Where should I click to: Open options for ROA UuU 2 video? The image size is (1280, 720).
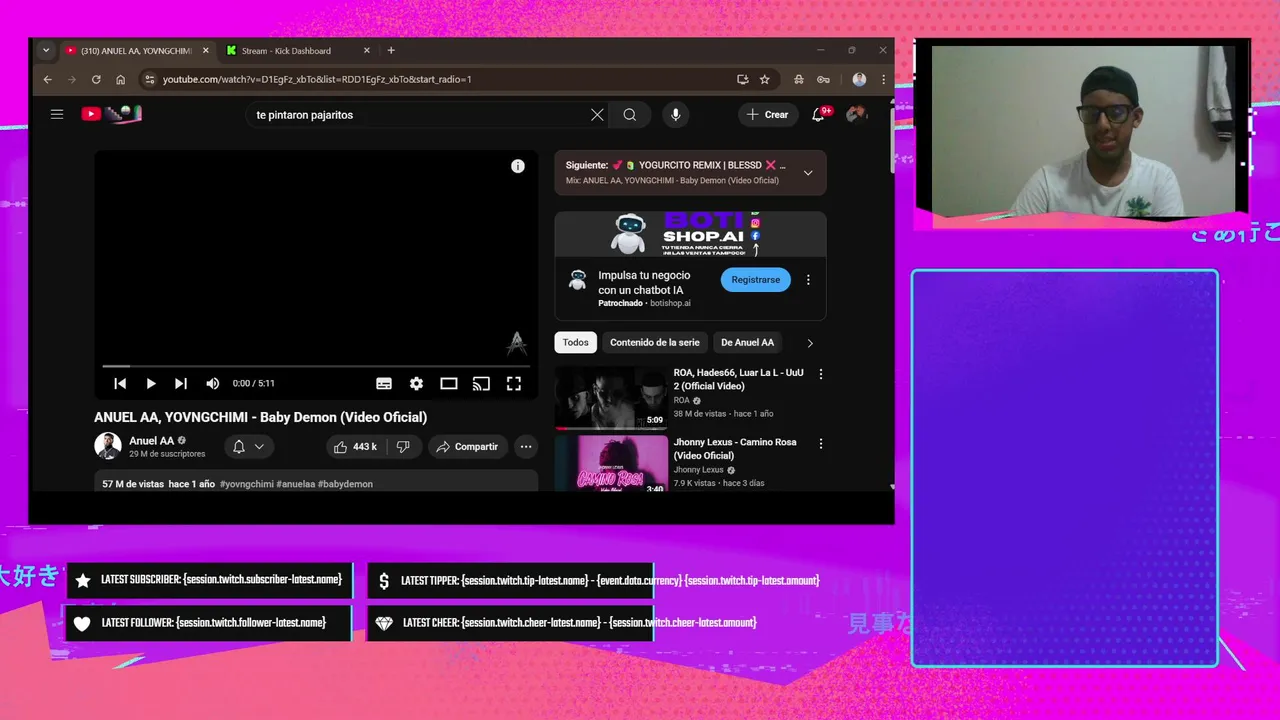(821, 374)
